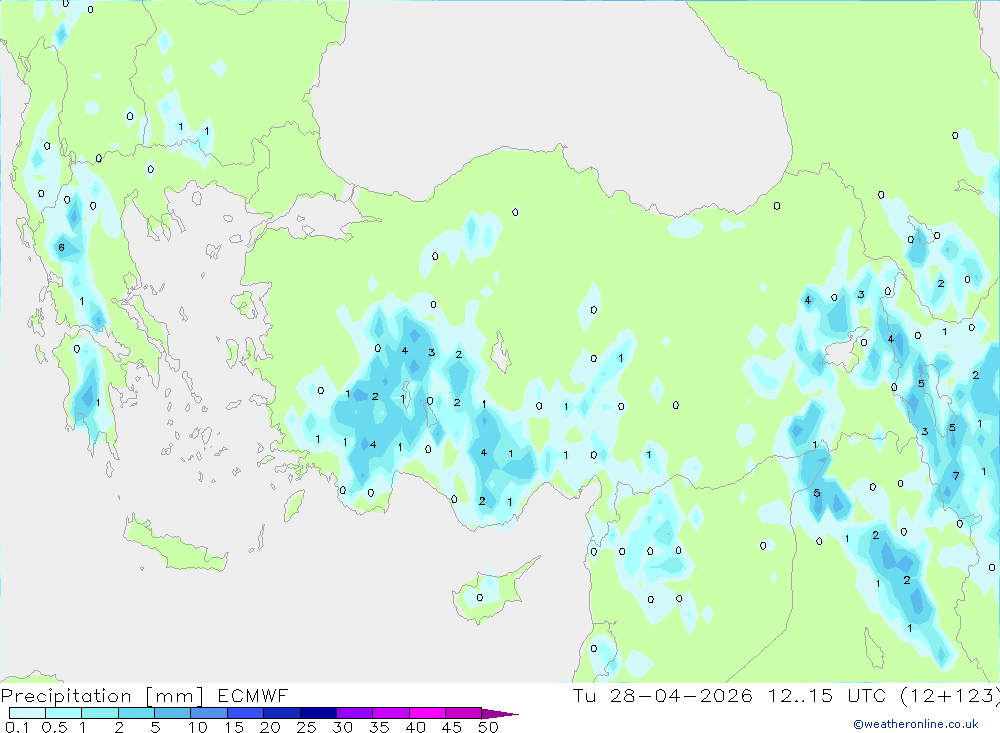The height and width of the screenshot is (733, 1000).
Task: Choose the 20–25 mm dark blue swatch
Action: (x=281, y=713)
